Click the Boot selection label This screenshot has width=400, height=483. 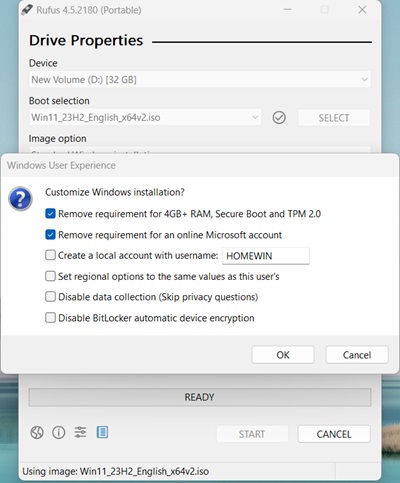click(59, 101)
